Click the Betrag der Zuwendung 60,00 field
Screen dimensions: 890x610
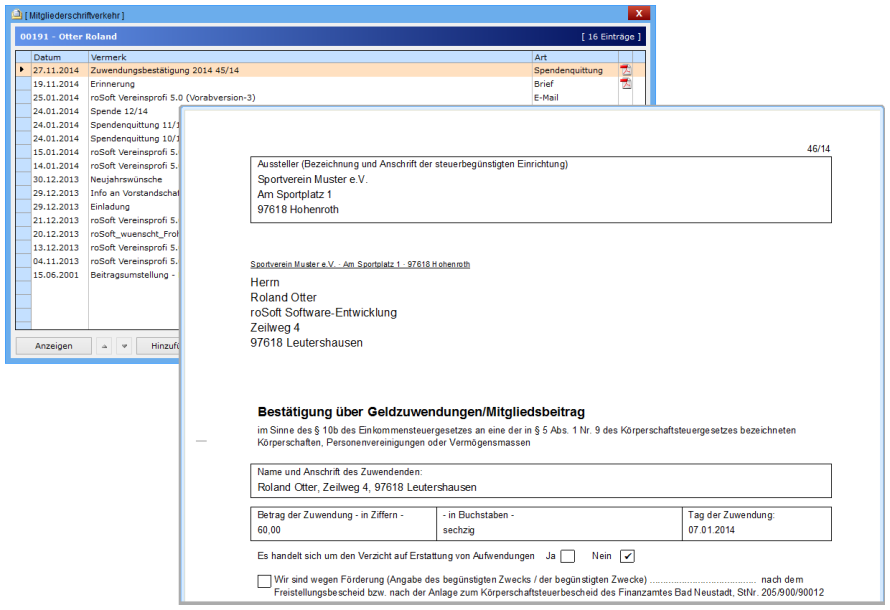coord(342,529)
